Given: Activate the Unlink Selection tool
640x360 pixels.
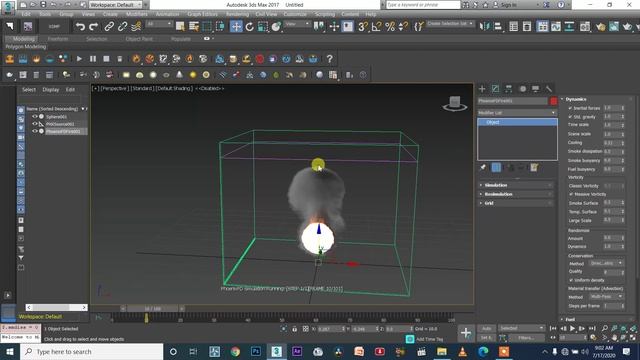Looking at the screenshot, I should [122, 27].
